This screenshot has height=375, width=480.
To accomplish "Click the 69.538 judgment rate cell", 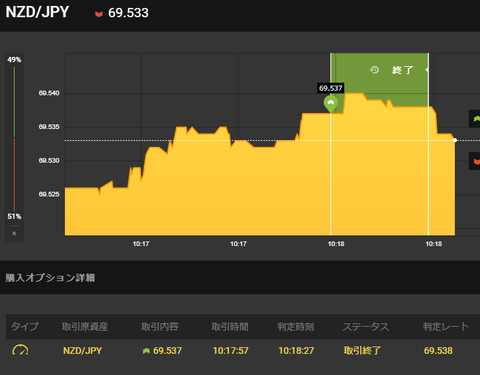I will coord(438,351).
